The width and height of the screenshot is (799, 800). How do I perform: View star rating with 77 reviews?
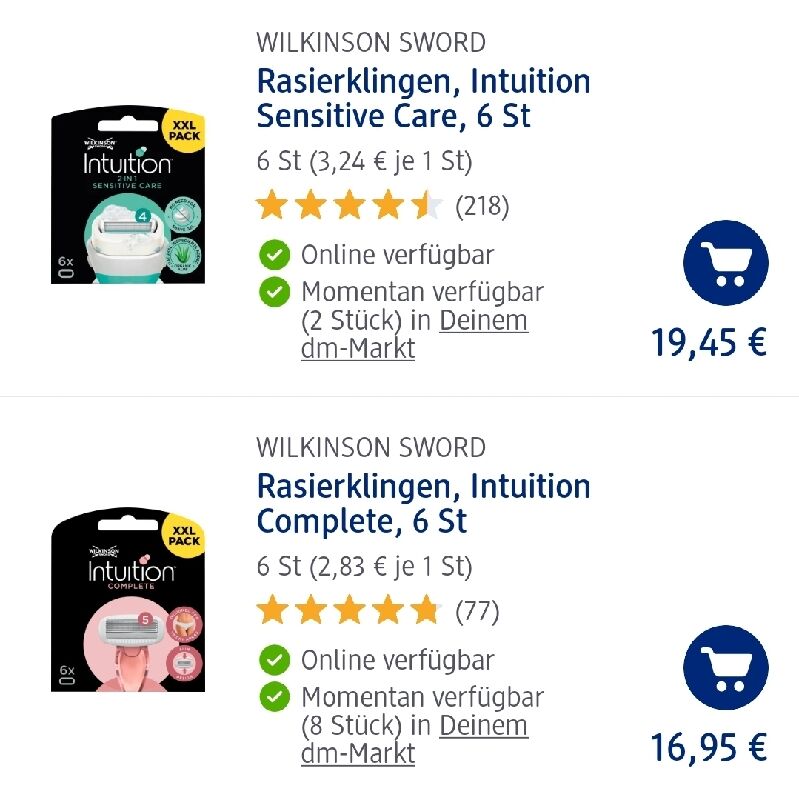click(378, 611)
